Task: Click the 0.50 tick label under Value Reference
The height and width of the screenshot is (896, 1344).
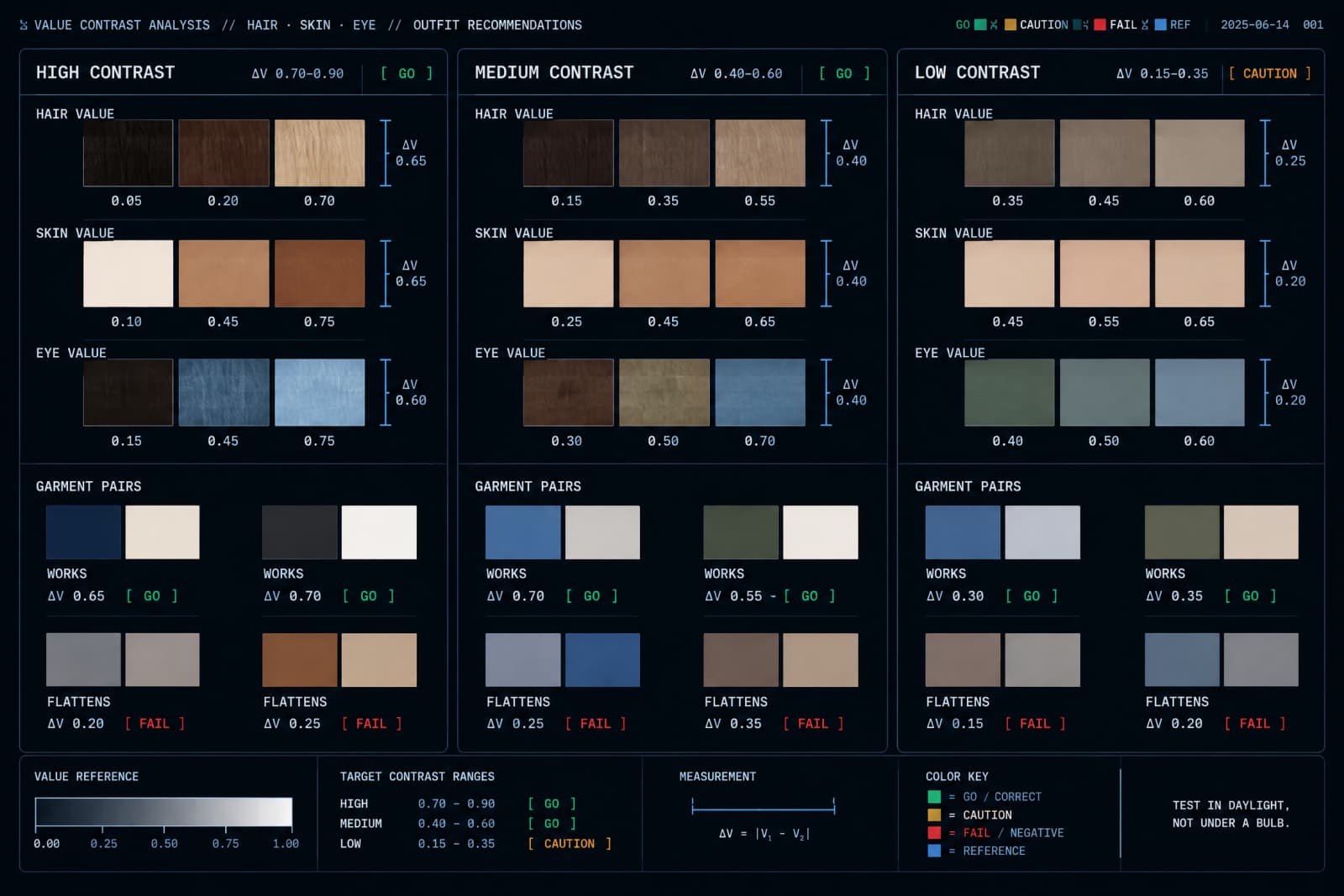Action: [165, 843]
